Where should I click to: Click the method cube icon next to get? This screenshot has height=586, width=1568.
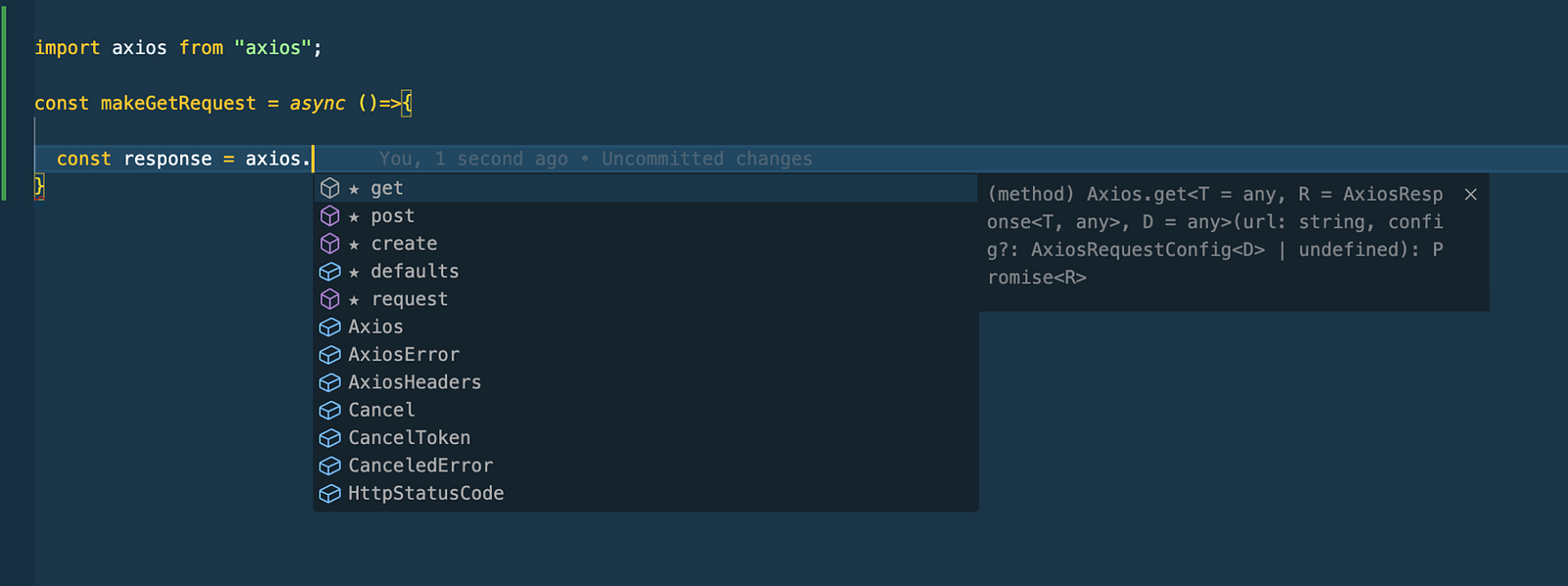pyautogui.click(x=330, y=188)
